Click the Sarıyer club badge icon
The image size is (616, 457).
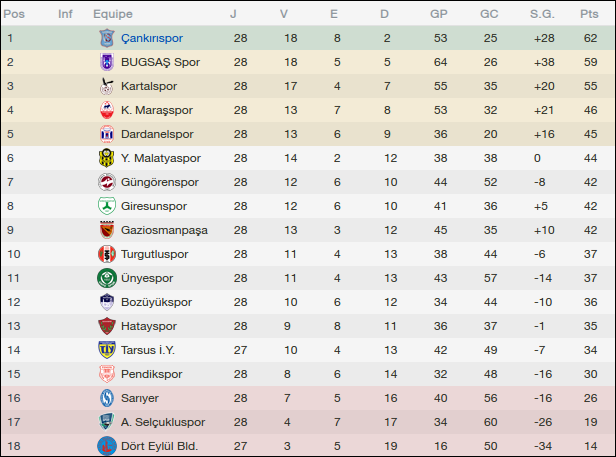tap(106, 398)
